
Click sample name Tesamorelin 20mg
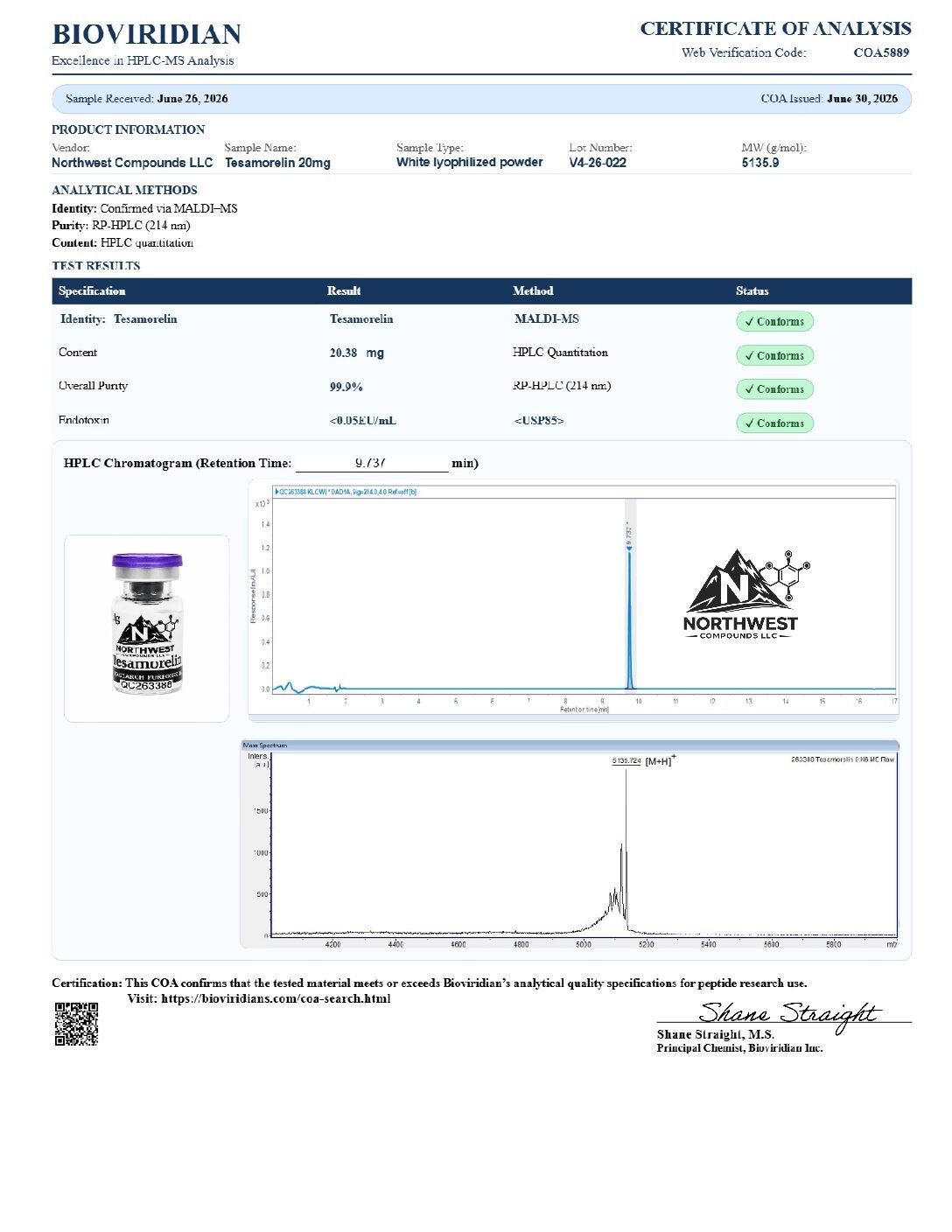(x=277, y=163)
